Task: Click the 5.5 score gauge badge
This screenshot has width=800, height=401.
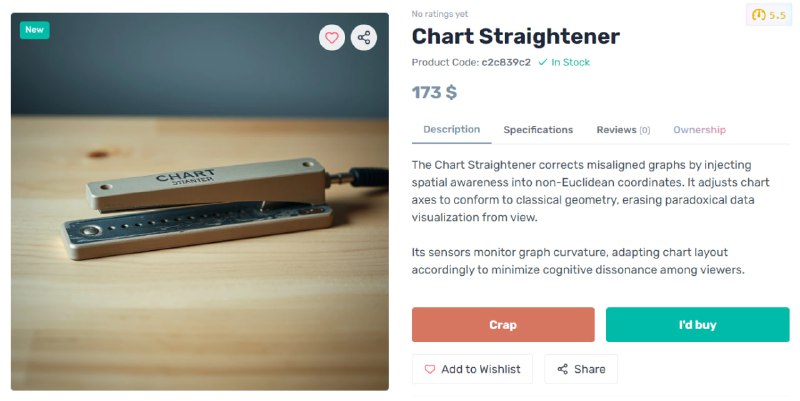Action: click(x=769, y=15)
